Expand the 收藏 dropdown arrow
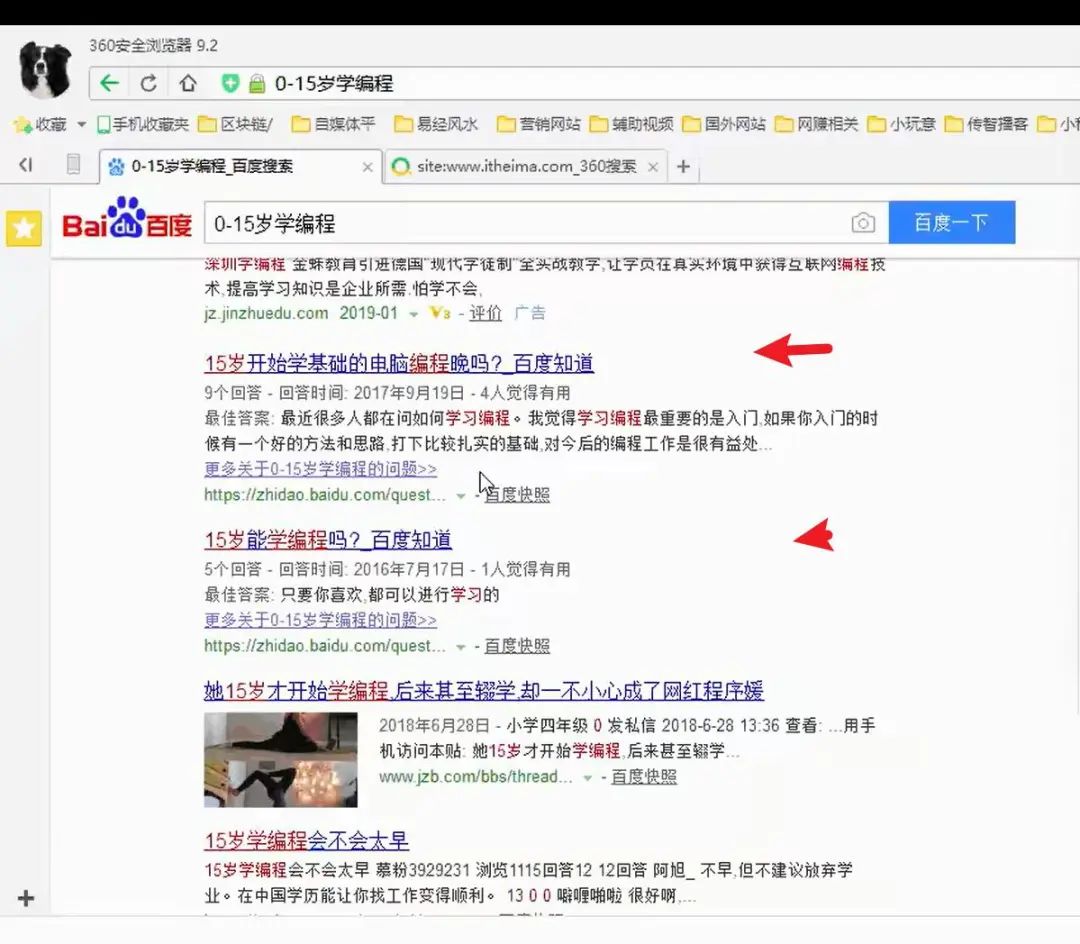 point(81,125)
